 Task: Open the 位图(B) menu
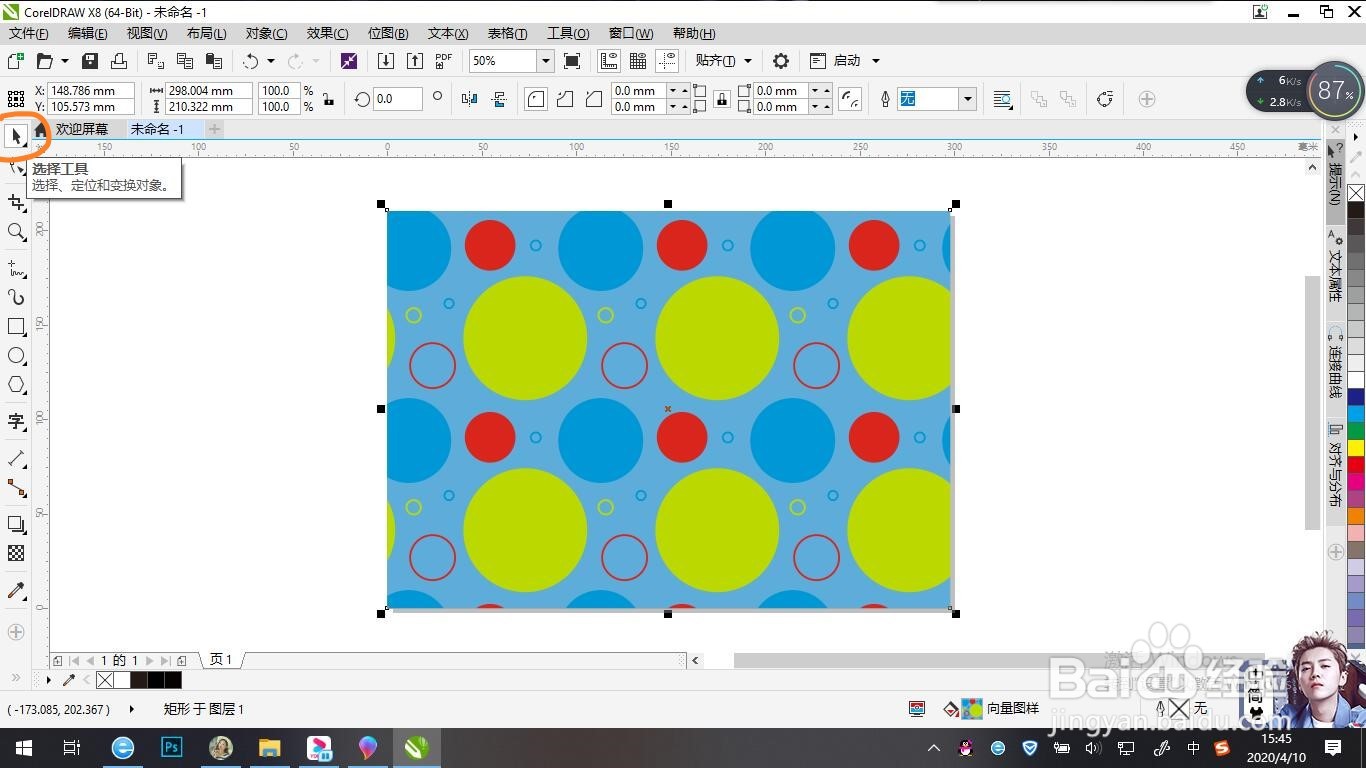[388, 33]
